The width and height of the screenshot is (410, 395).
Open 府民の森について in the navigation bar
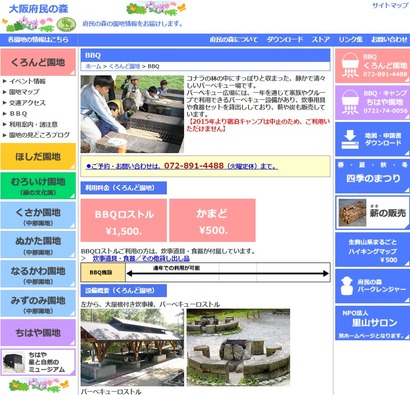233,39
